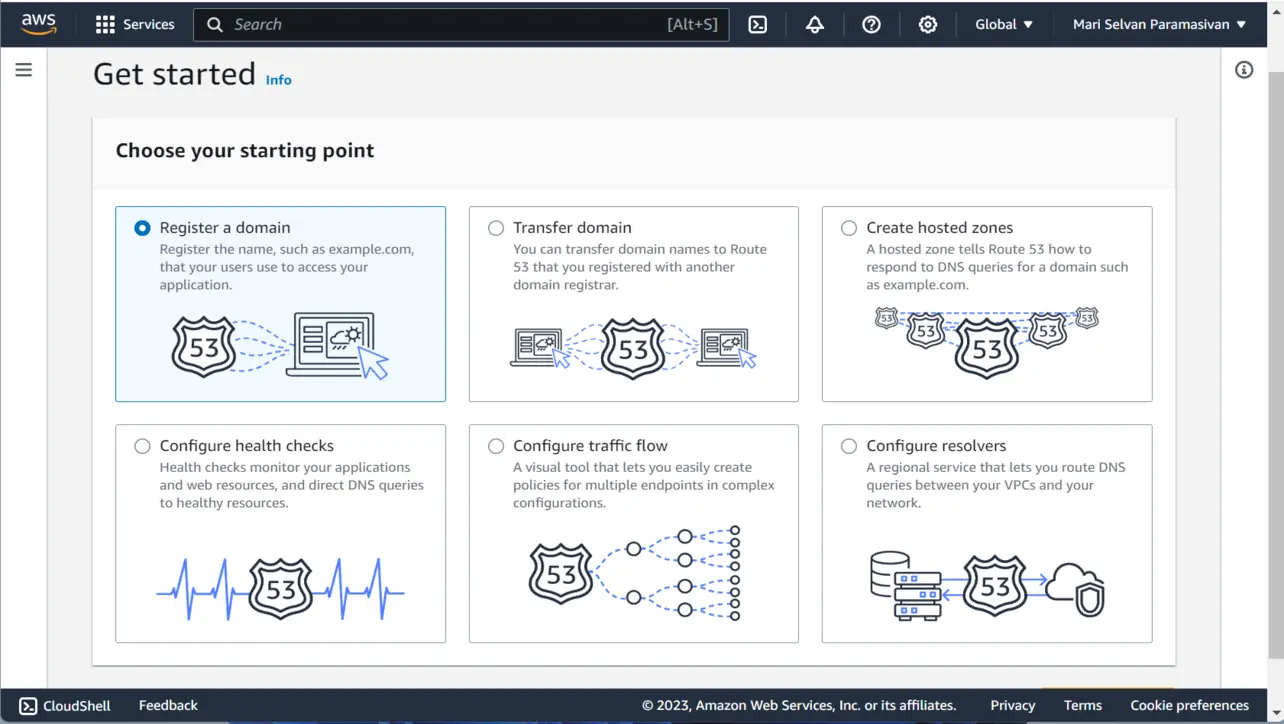Open Cookie preferences
Viewport: 1284px width, 724px height.
point(1190,705)
